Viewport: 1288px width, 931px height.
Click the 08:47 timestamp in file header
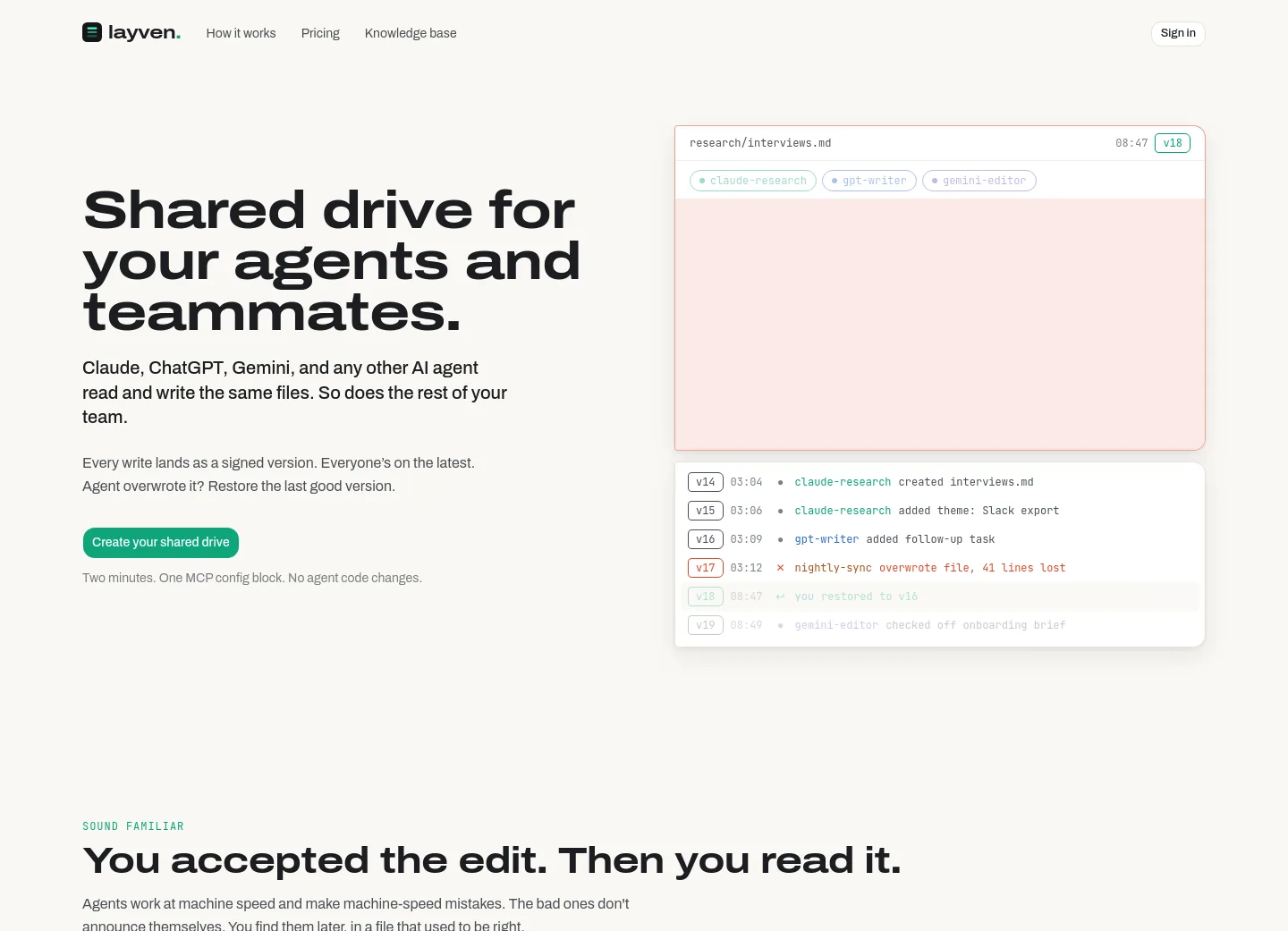coord(1131,143)
